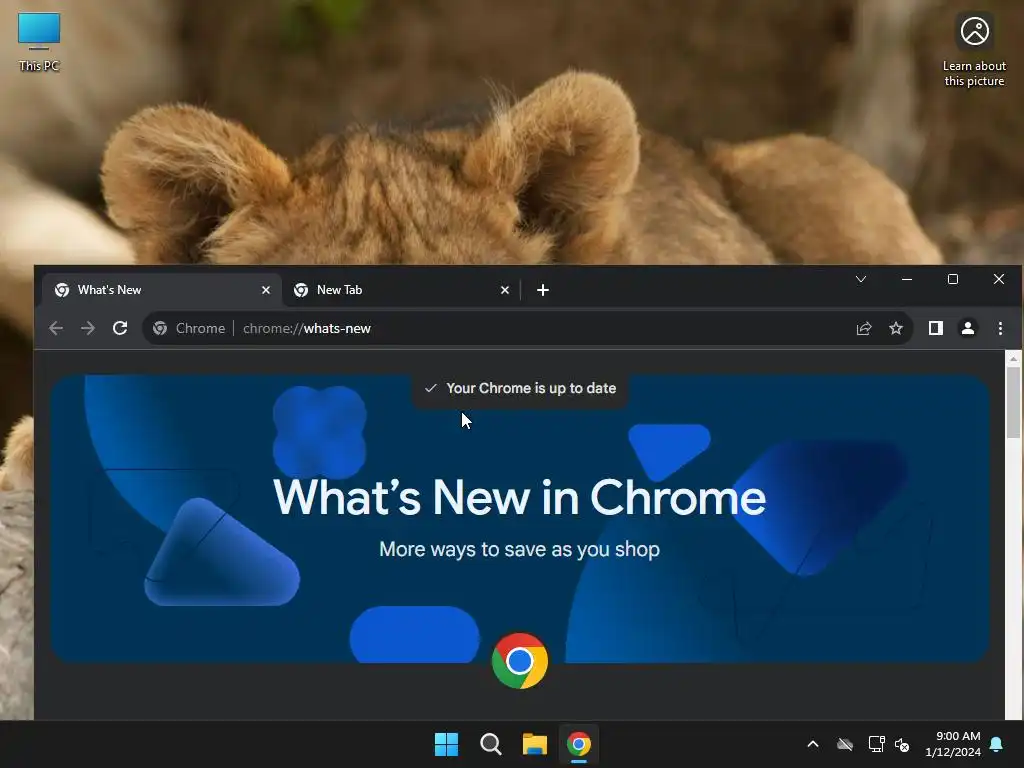Screen dimensions: 1024x768
Task: Click 'More ways to save as you shop'
Action: click(x=519, y=549)
